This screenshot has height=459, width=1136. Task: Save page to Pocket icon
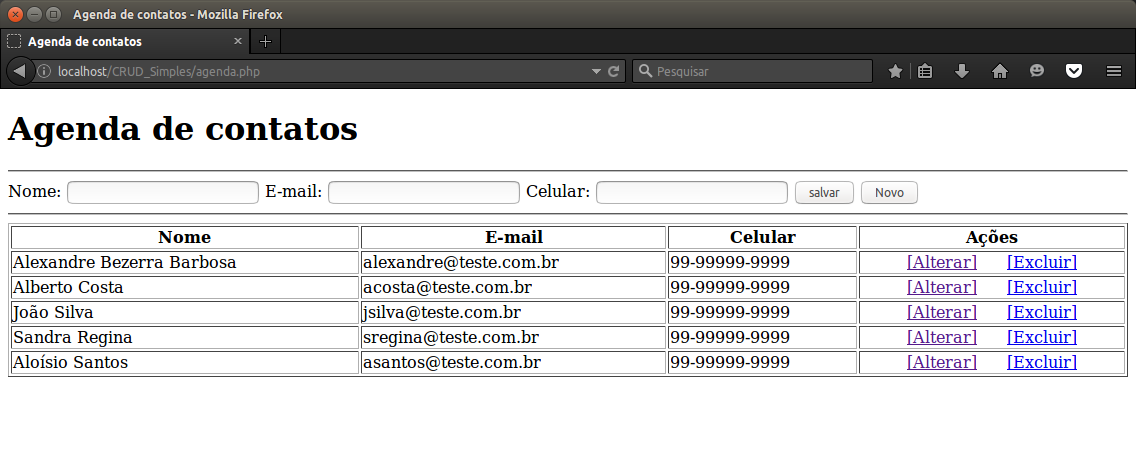(x=1074, y=71)
